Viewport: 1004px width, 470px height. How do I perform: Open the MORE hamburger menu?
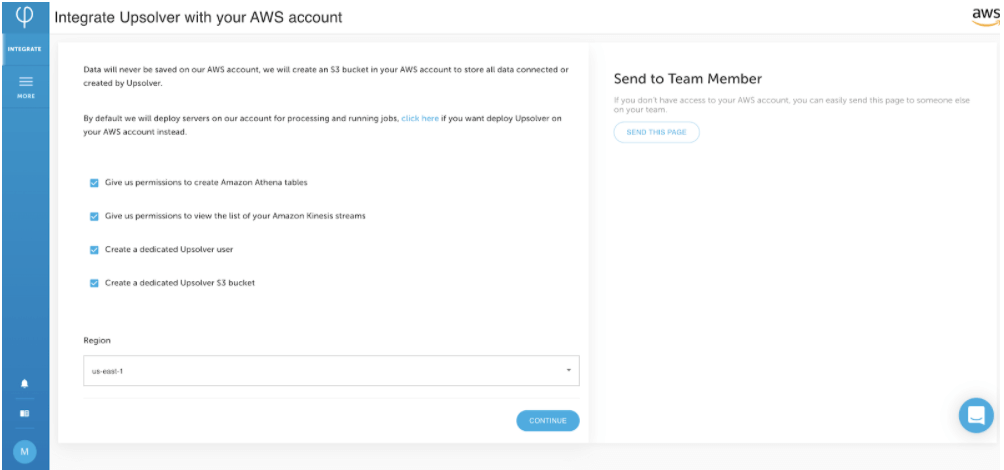click(x=25, y=86)
